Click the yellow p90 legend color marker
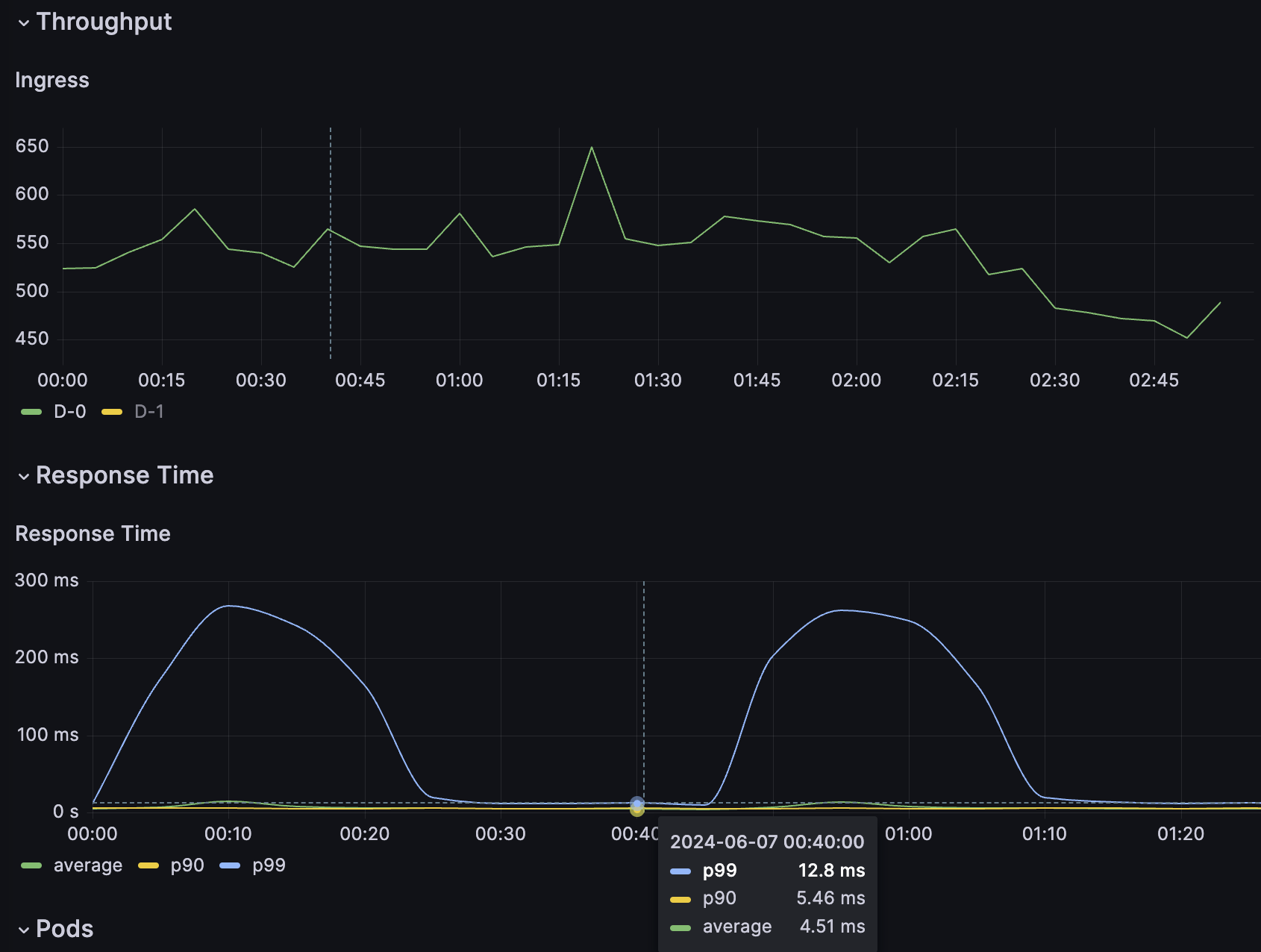Screen dimensions: 1261x952 click(149, 865)
